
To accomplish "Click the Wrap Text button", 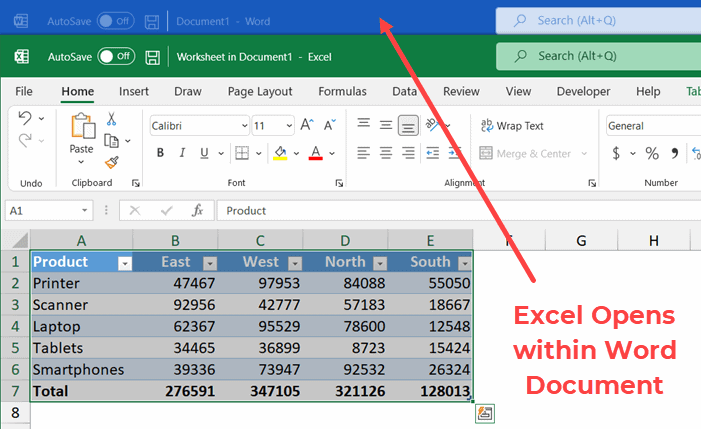I will click(x=511, y=126).
